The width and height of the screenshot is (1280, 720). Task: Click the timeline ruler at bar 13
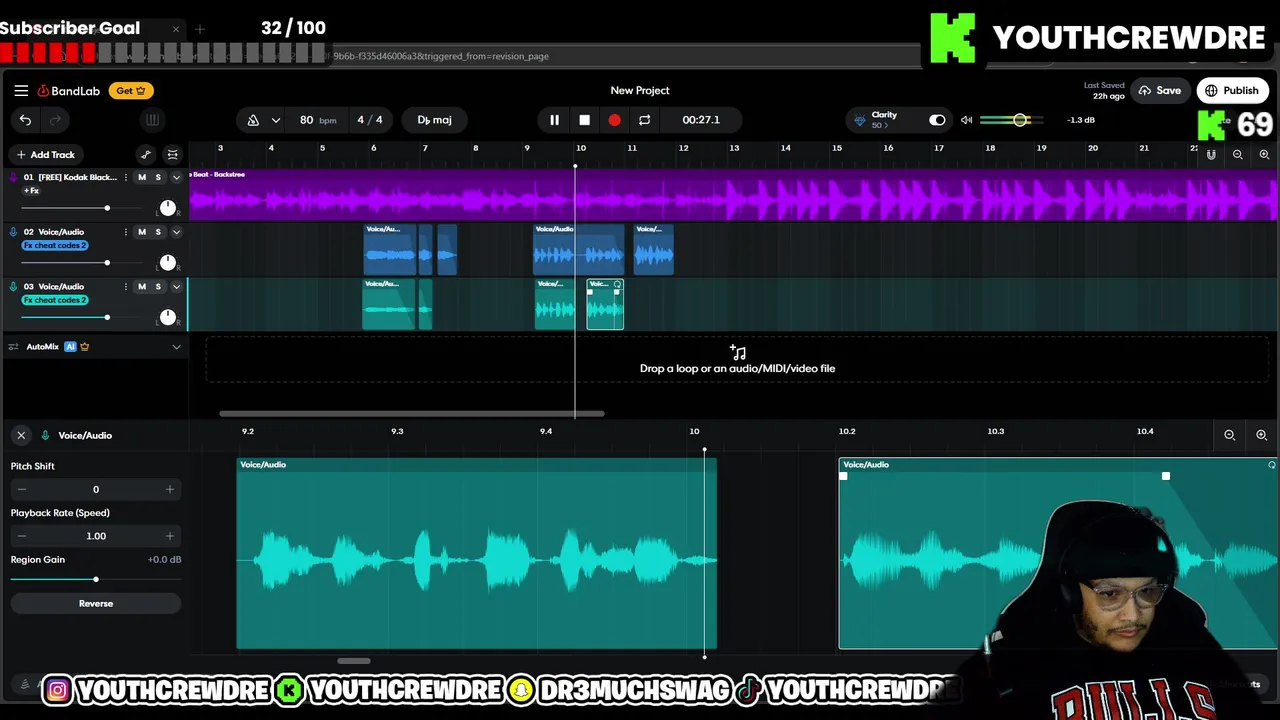pos(734,148)
